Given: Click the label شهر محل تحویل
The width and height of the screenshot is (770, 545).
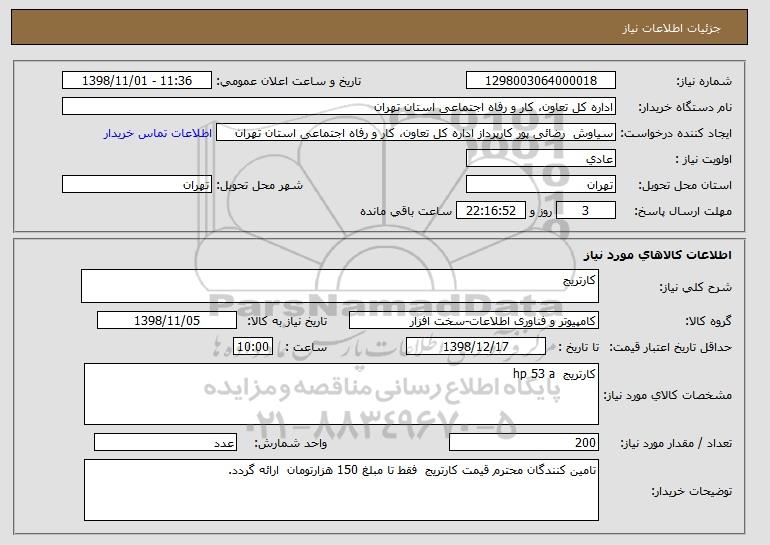Looking at the screenshot, I should (x=260, y=185).
